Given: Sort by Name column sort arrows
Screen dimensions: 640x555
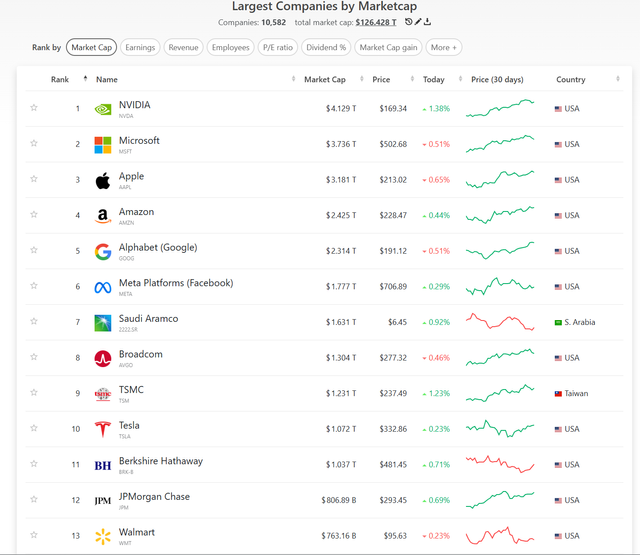Looking at the screenshot, I should pos(293,78).
